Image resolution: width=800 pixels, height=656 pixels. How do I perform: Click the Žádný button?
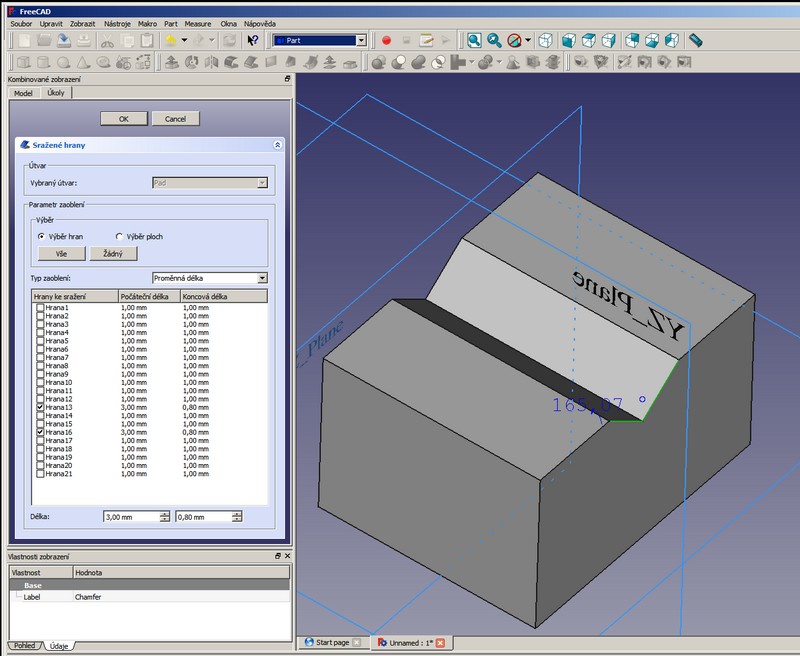pos(113,254)
